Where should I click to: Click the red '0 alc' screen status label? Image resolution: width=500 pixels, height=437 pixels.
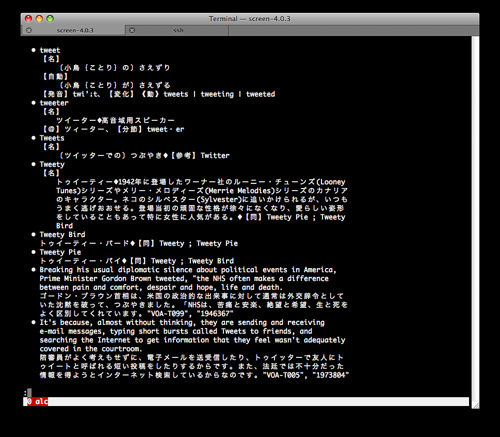(37, 401)
